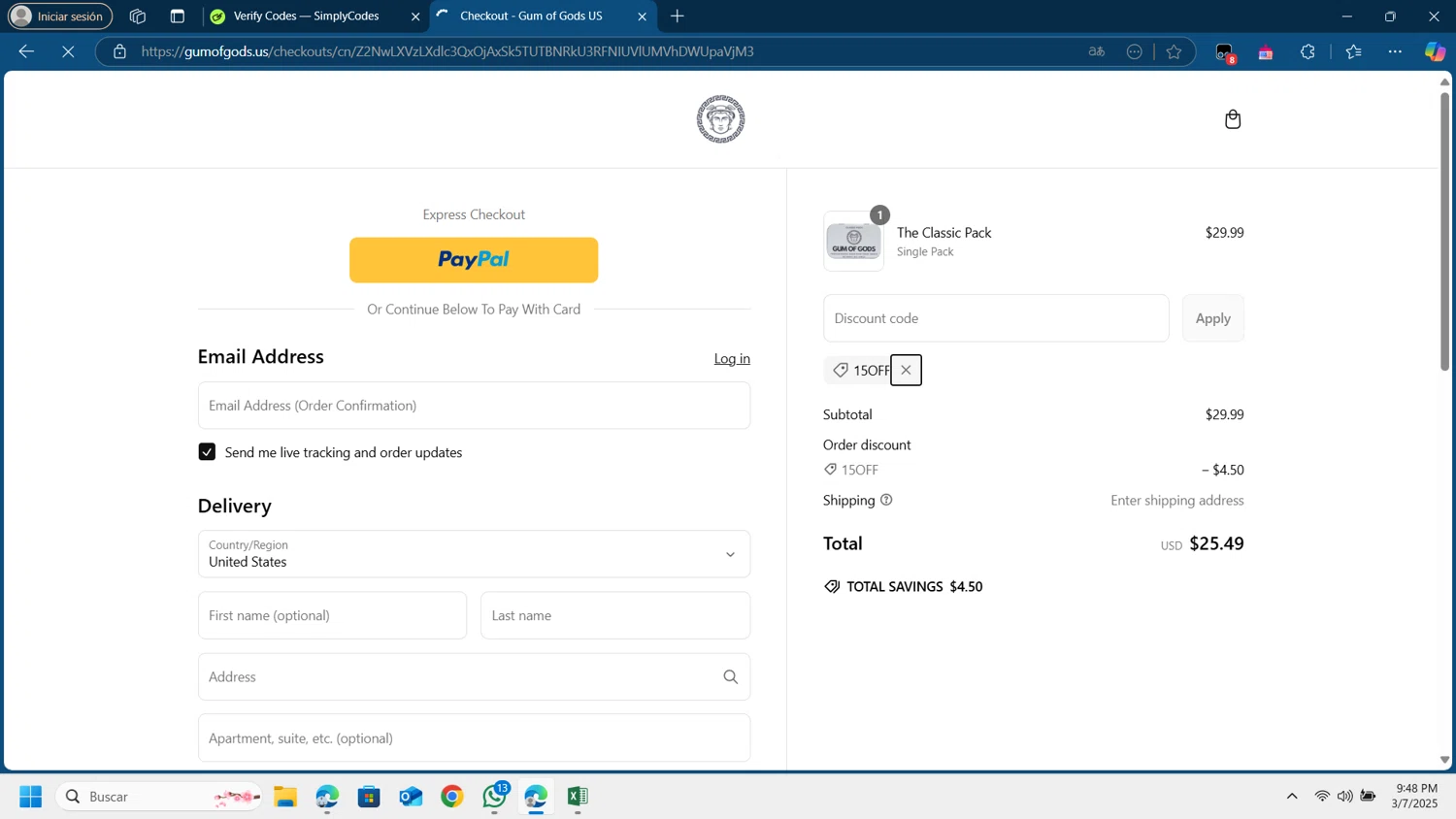This screenshot has height=819, width=1456.
Task: Close the Verify Codes SimplyCodes tab
Action: pos(415,16)
